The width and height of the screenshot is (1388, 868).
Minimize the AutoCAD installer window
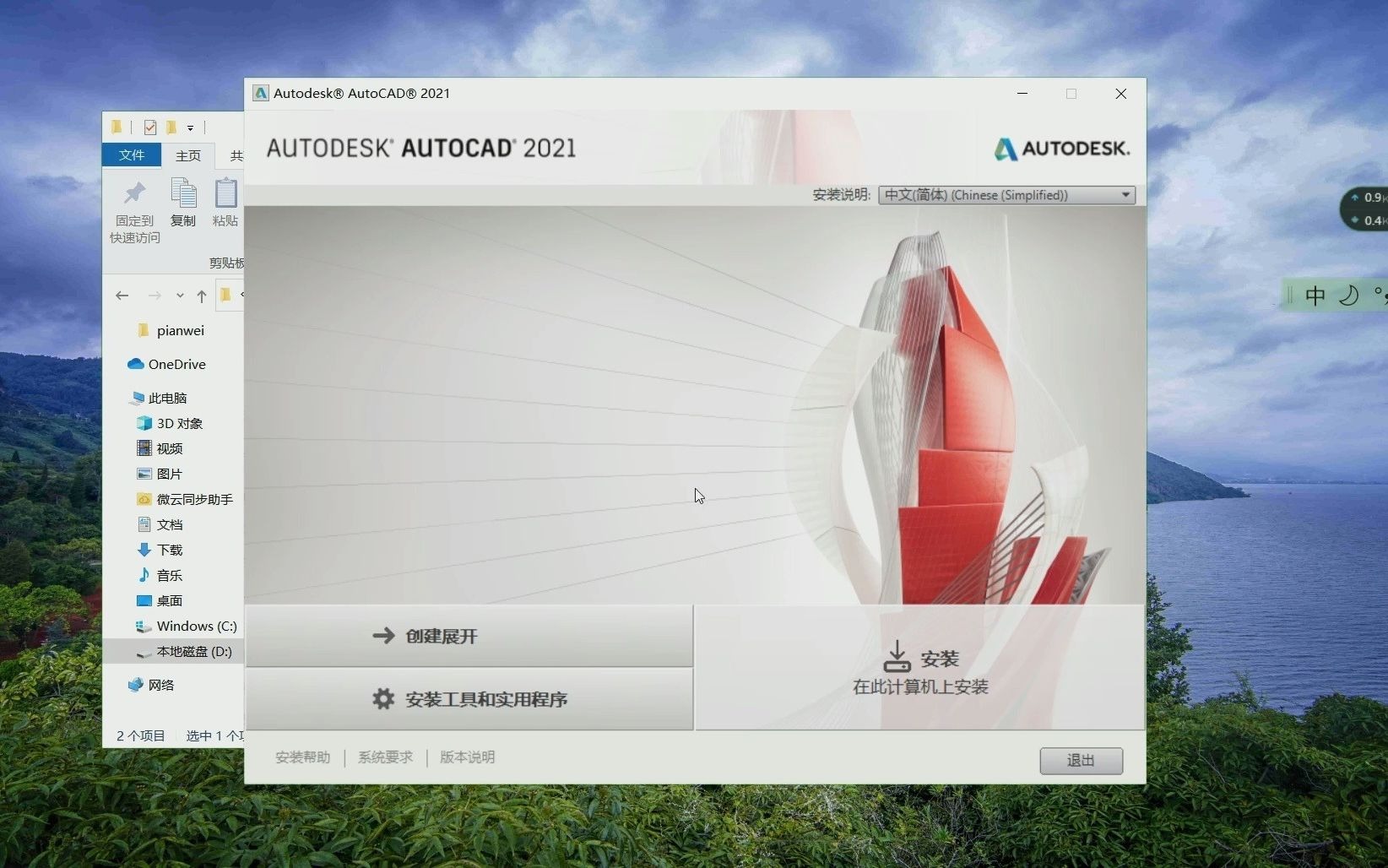pos(1022,94)
